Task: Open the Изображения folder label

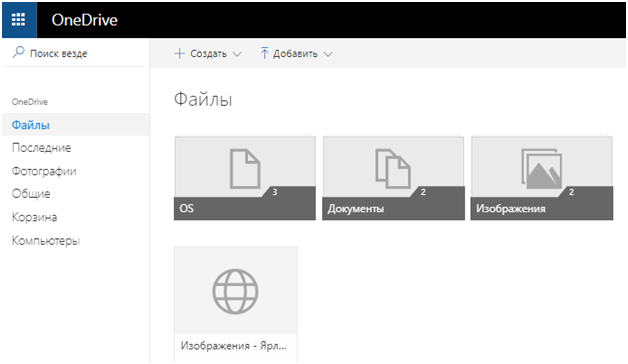Action: click(x=511, y=209)
